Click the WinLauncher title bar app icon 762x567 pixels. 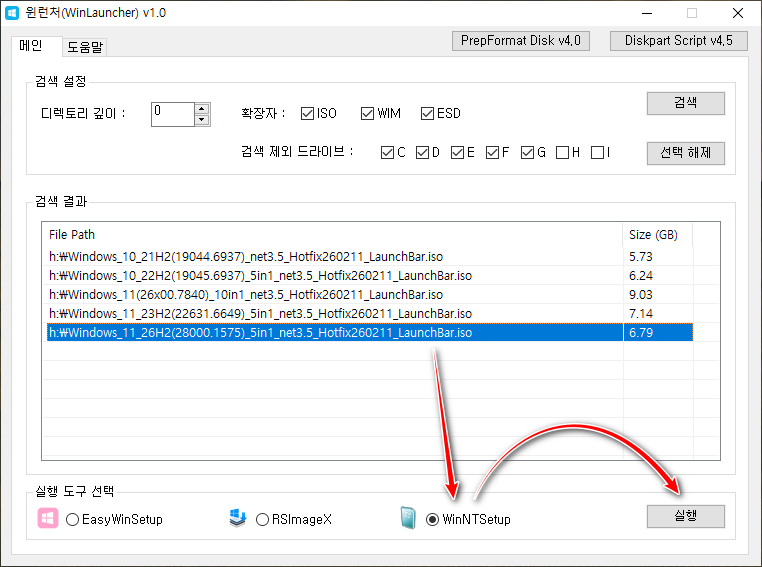point(12,13)
